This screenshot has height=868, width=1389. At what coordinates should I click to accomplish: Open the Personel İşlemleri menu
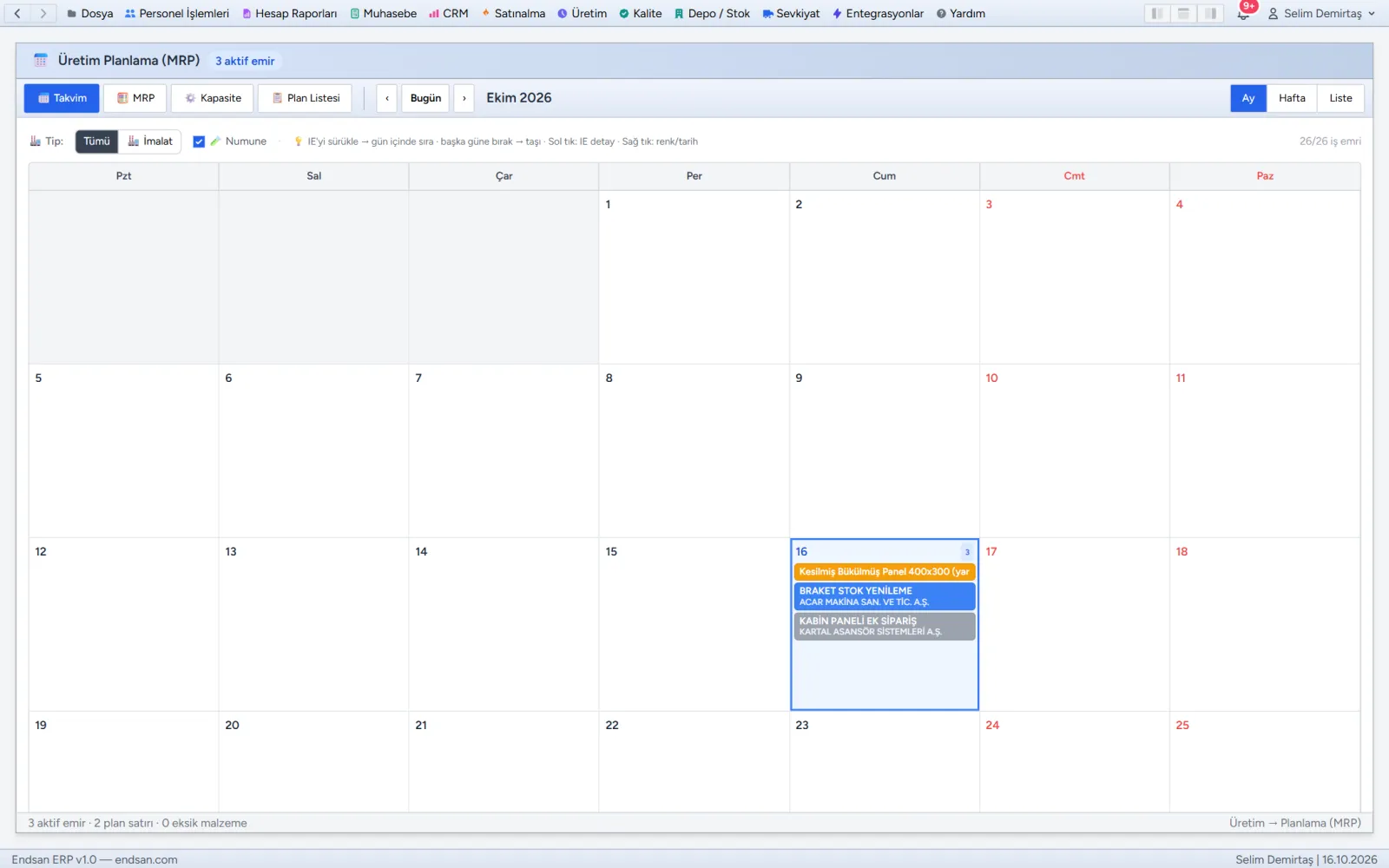tap(177, 13)
